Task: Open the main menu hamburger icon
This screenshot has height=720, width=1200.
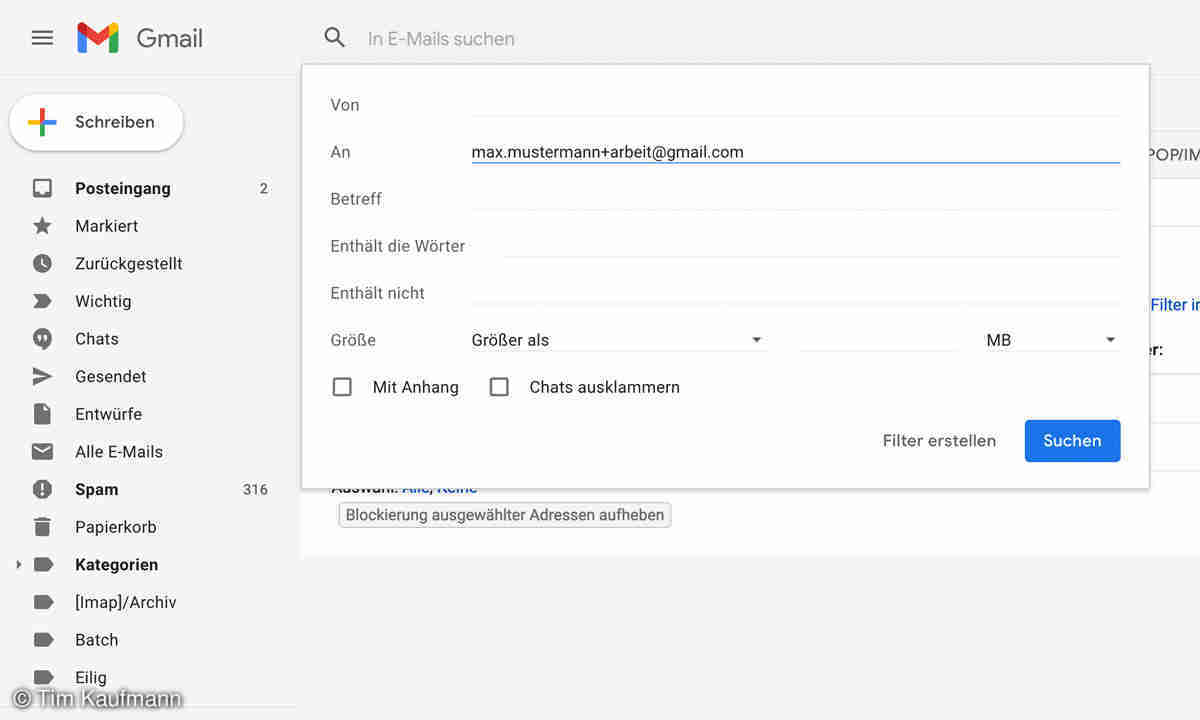Action: tap(42, 38)
